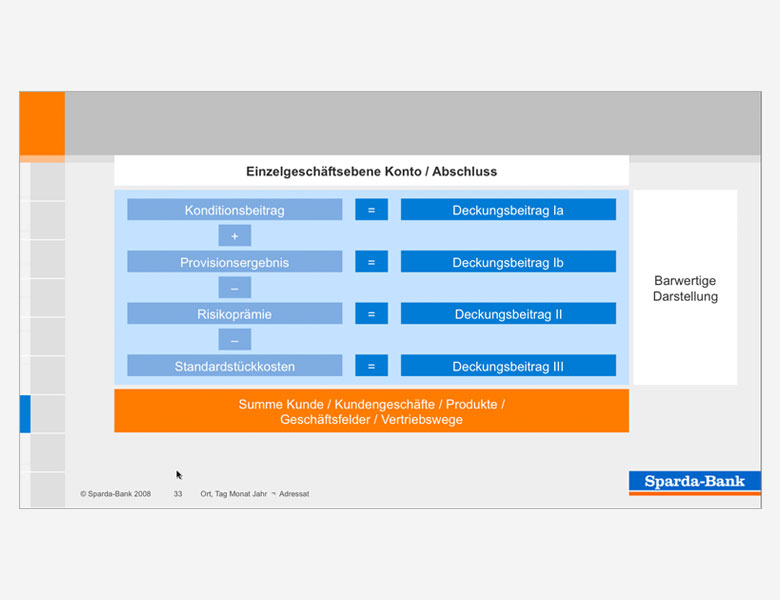Select the Standardstückkosten box
The width and height of the screenshot is (780, 600).
click(x=234, y=366)
